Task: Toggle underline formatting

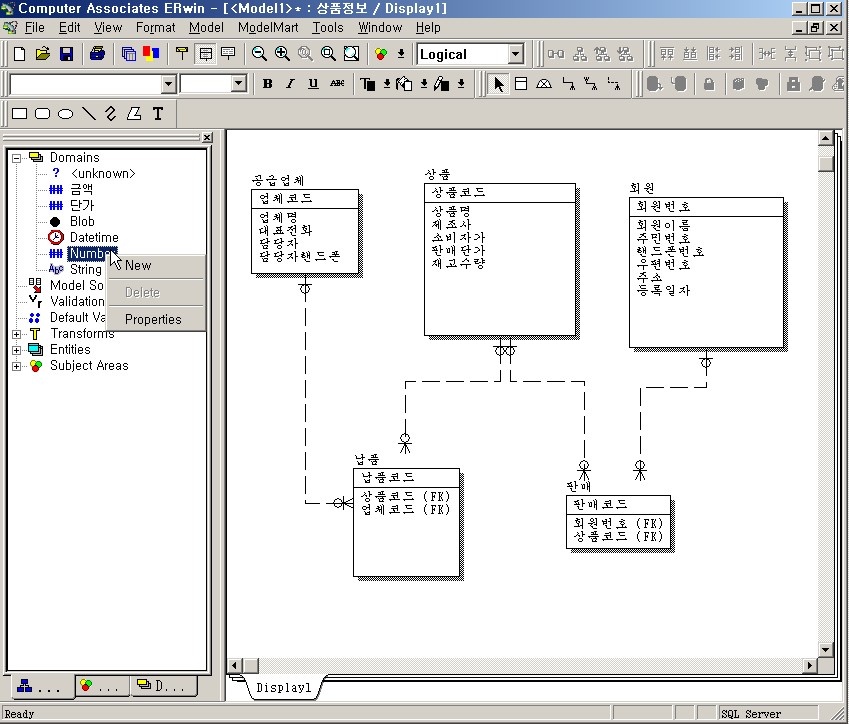Action: [313, 84]
